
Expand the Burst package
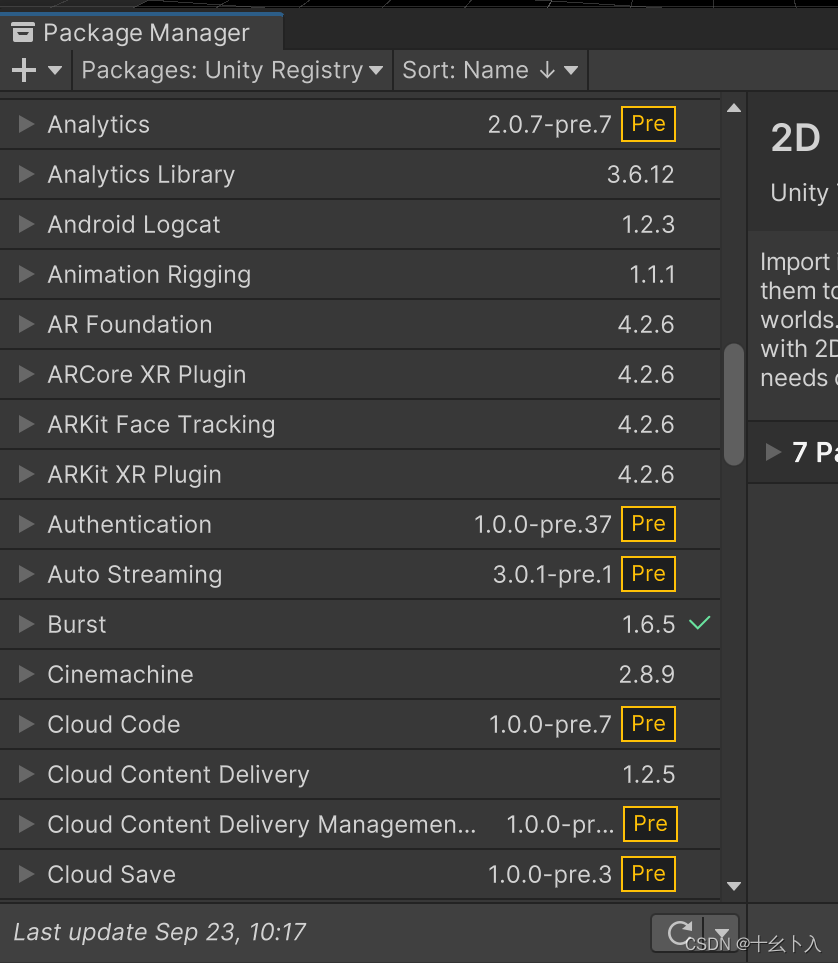tap(26, 624)
